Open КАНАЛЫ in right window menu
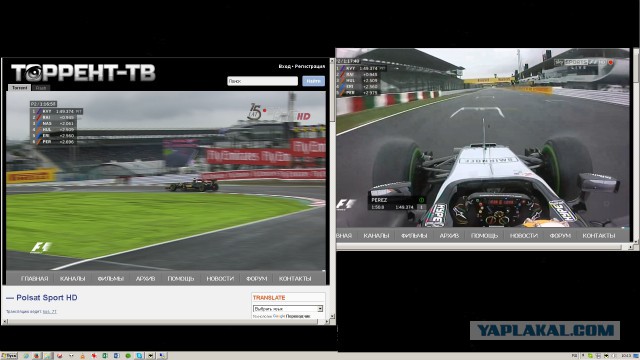 376,236
